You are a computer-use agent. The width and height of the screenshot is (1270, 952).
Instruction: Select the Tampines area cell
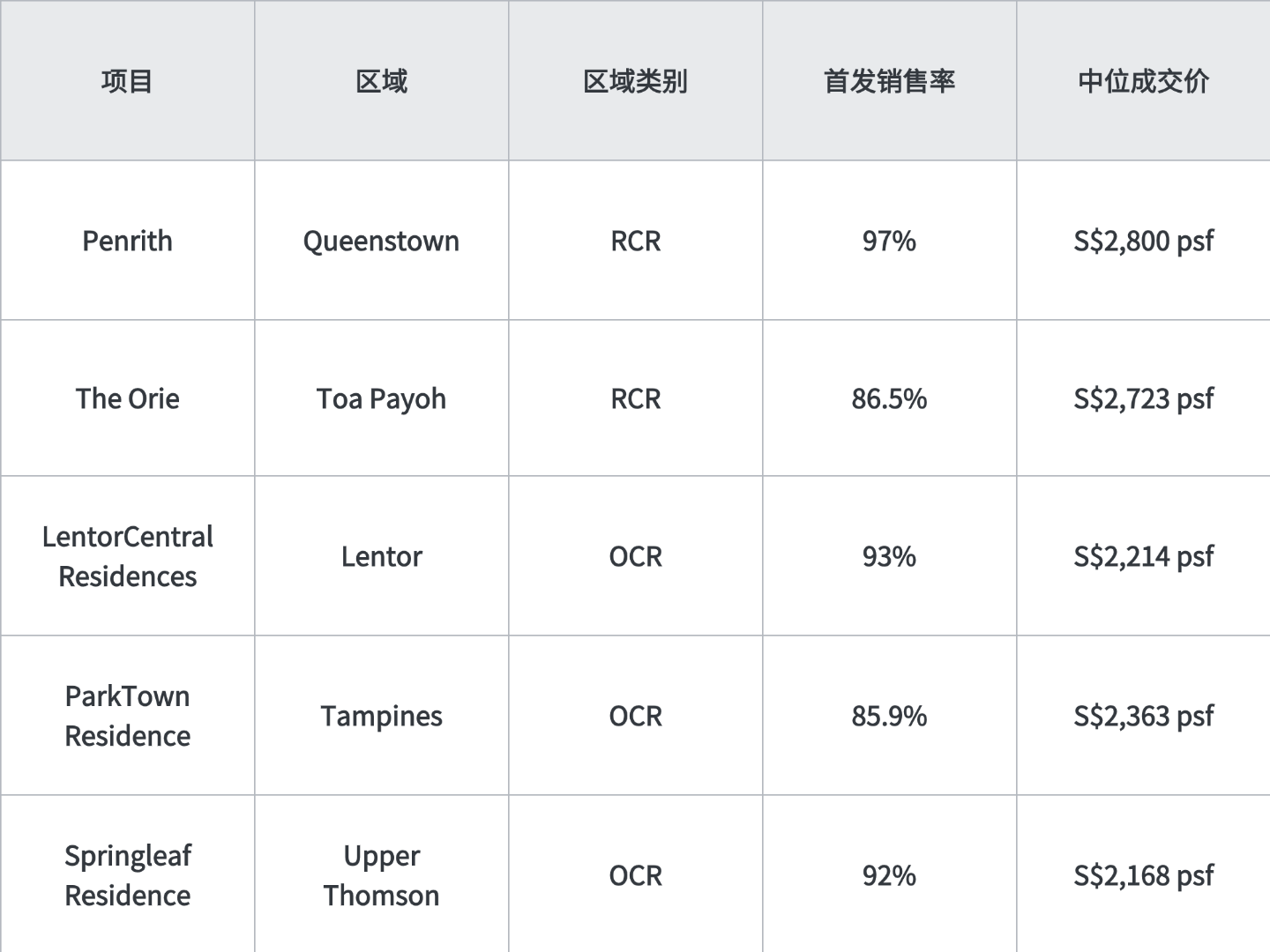(381, 716)
